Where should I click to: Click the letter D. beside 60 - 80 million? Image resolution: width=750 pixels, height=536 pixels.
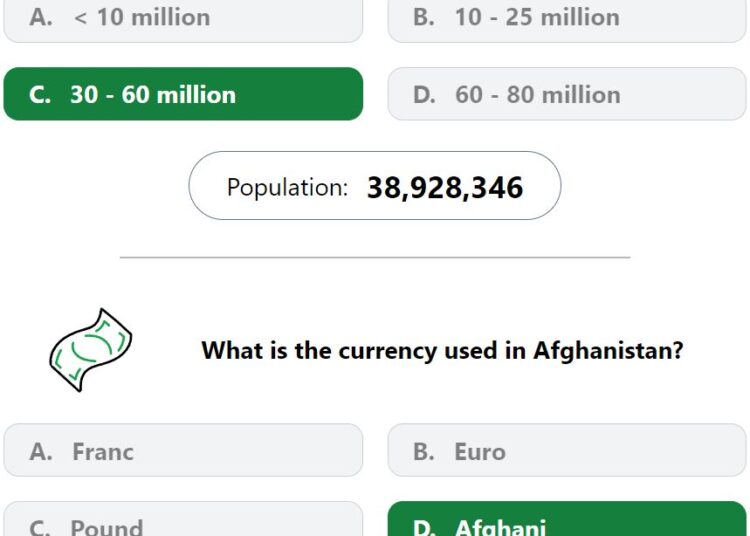coord(424,95)
